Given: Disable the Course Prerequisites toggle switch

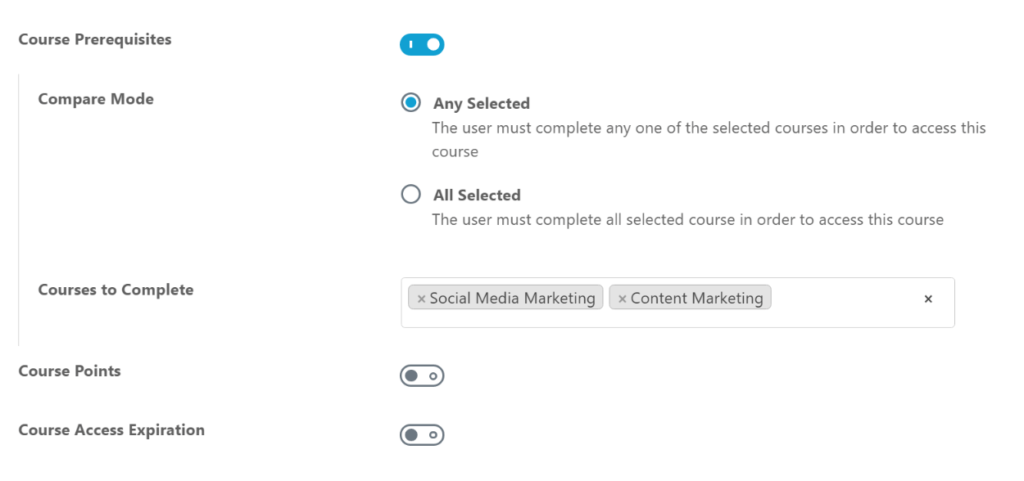Looking at the screenshot, I should coord(422,45).
